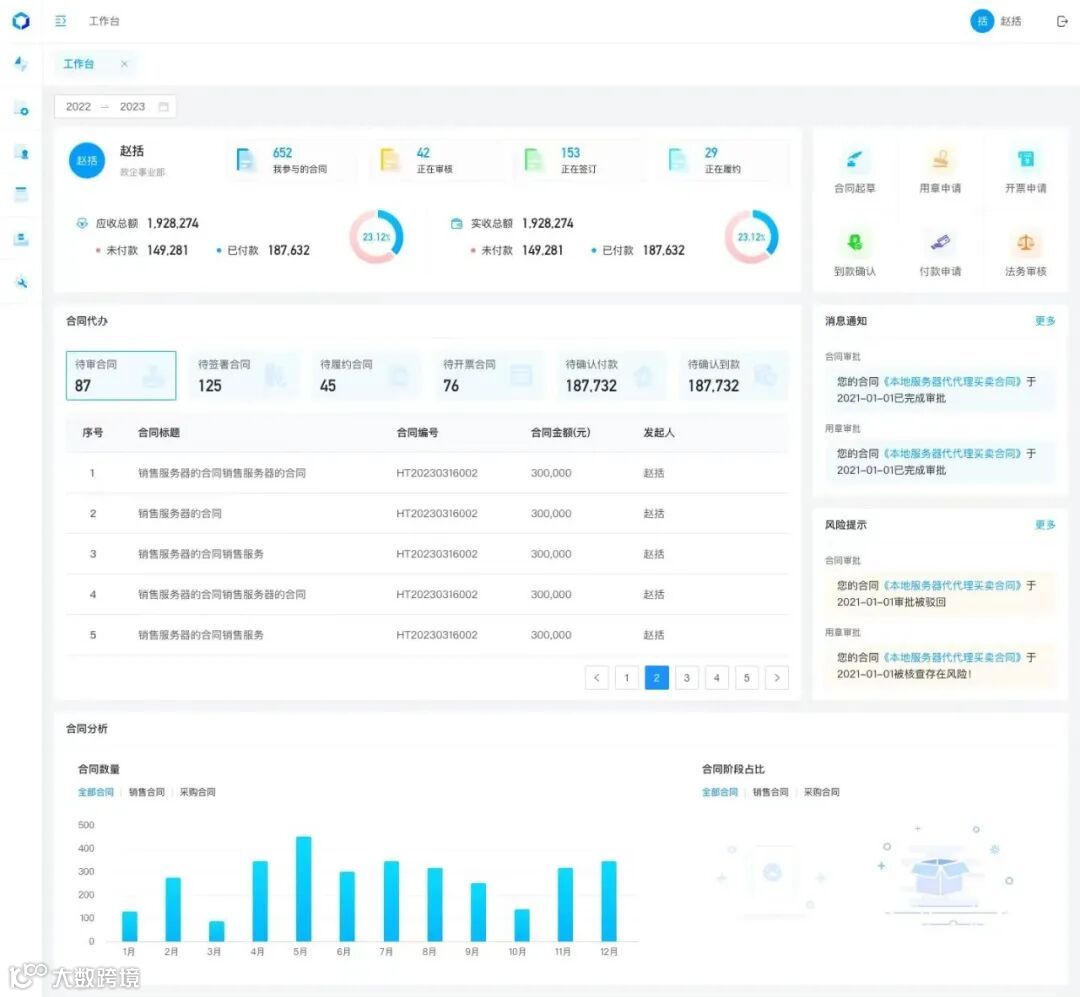Viewport: 1080px width, 997px height.
Task: Select 采购合同 filter under 合同数量
Action: pos(198,792)
